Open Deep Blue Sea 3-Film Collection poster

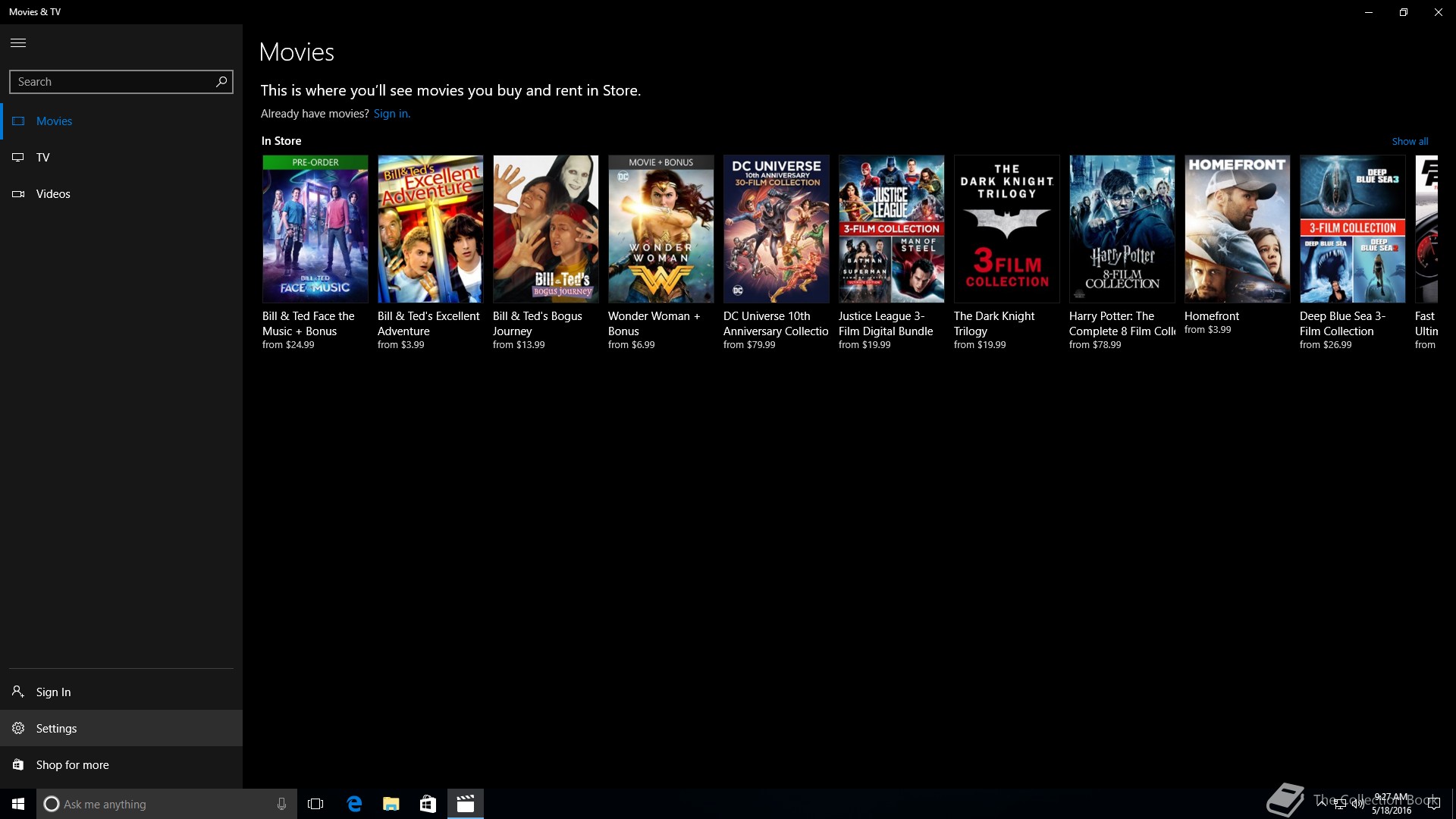click(x=1353, y=229)
